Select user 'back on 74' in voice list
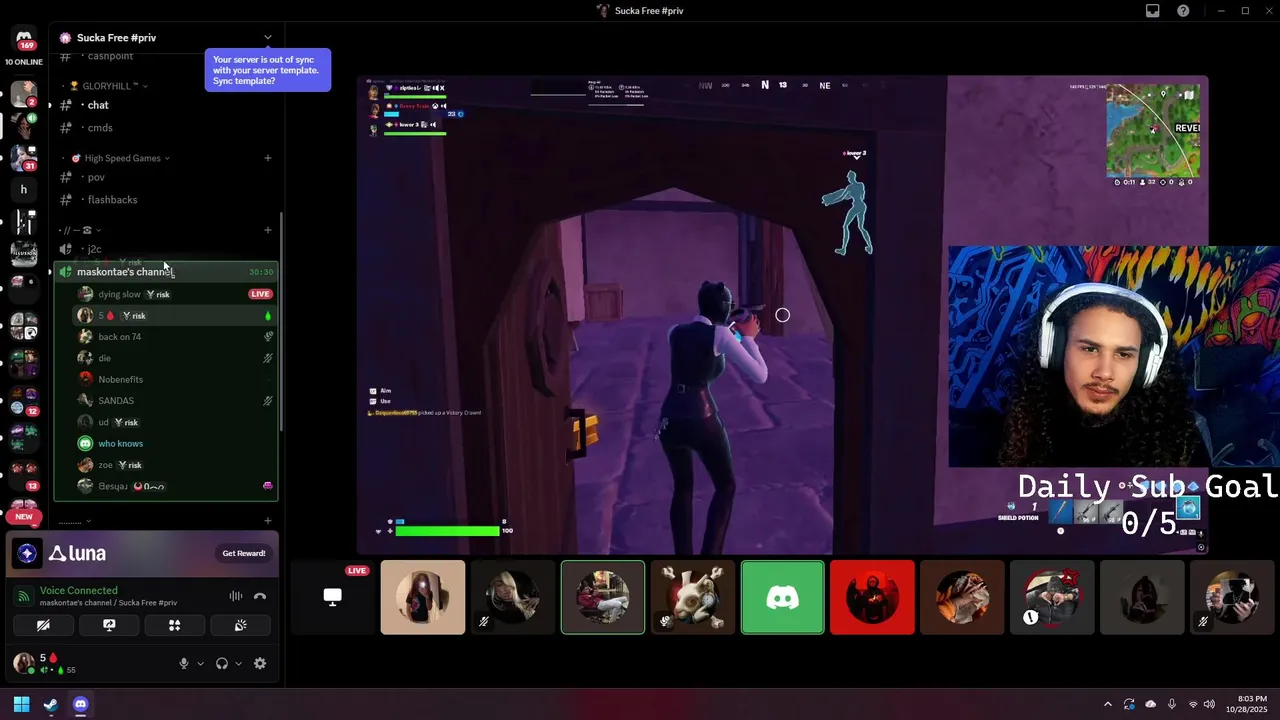The height and width of the screenshot is (720, 1280). [175, 337]
